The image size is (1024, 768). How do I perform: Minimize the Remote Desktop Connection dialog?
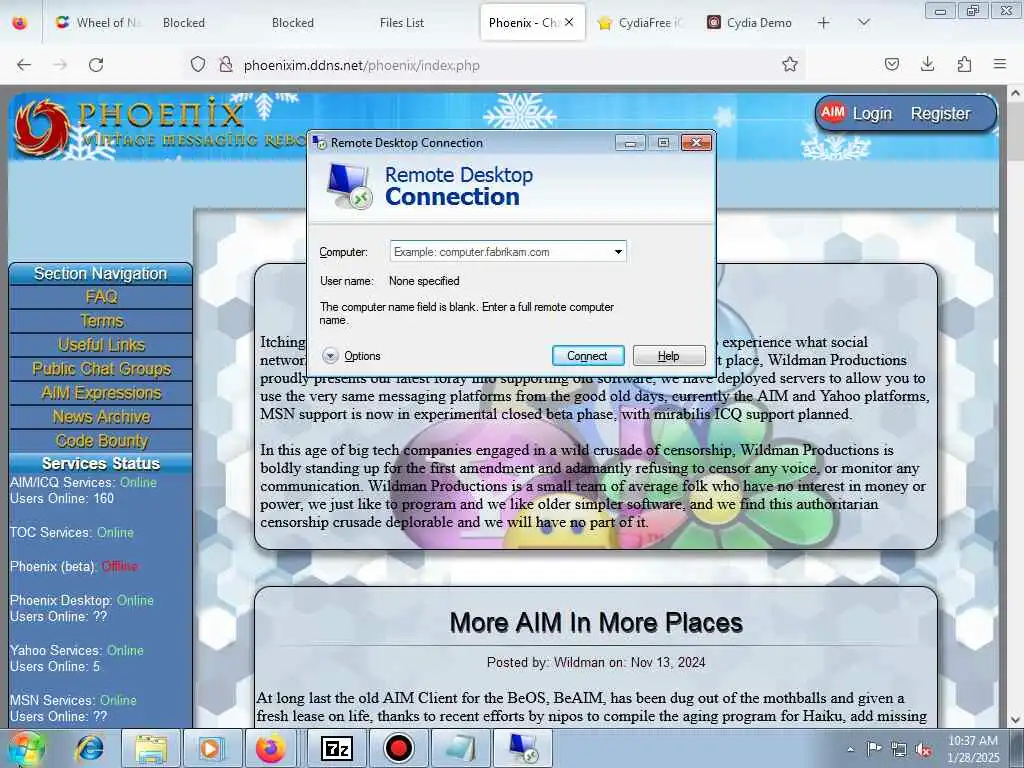pos(630,142)
